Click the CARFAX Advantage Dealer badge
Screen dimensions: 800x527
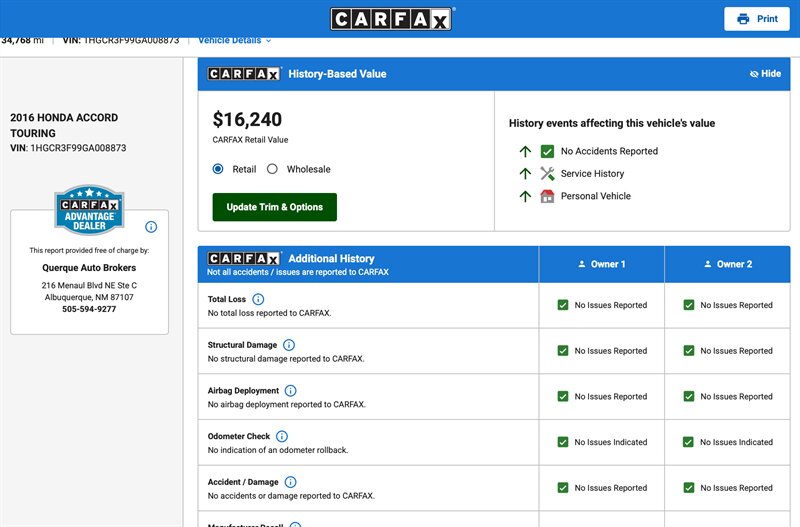(x=89, y=210)
